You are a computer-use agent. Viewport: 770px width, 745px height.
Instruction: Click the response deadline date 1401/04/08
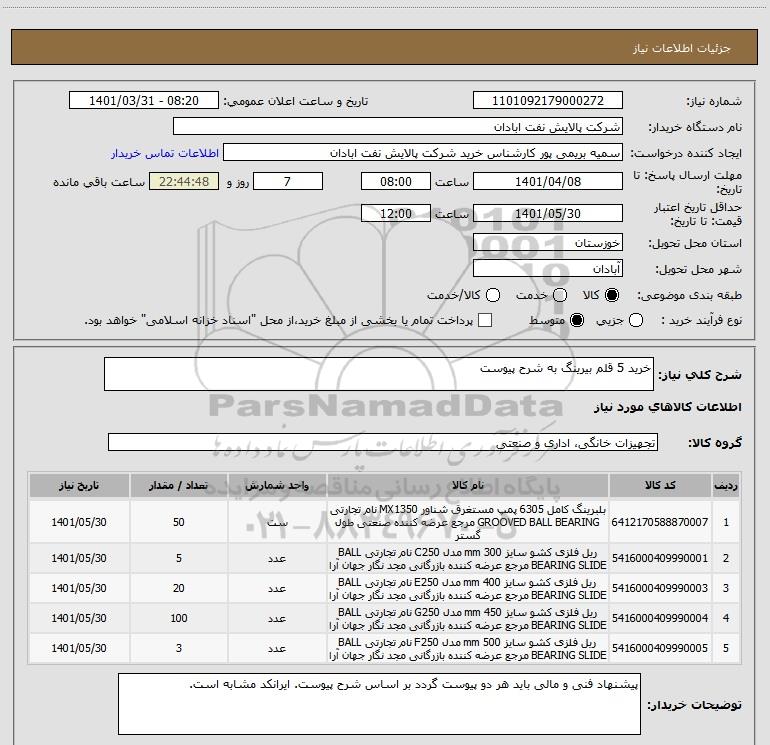pos(548,181)
